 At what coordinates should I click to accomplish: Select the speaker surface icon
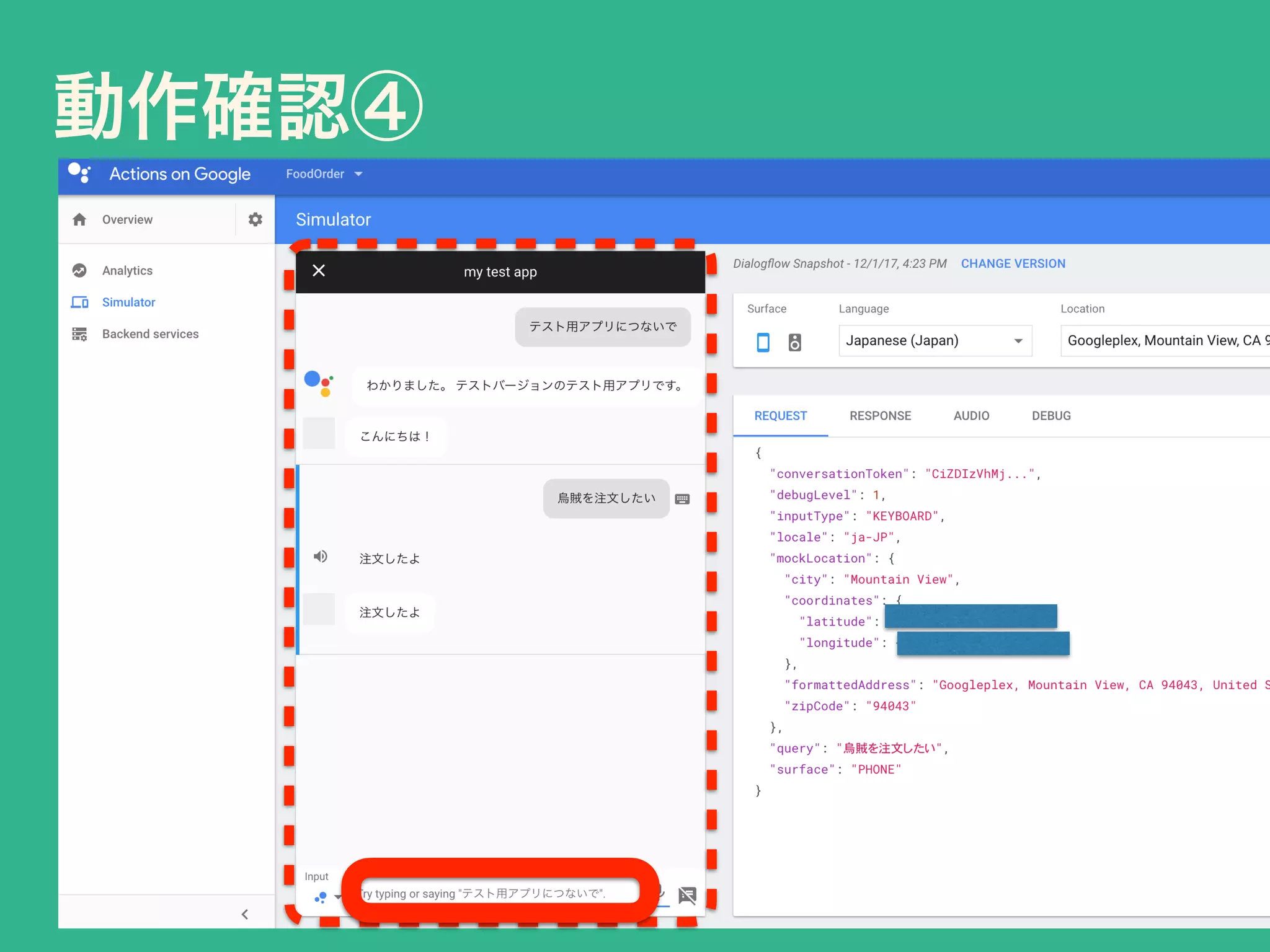(794, 342)
